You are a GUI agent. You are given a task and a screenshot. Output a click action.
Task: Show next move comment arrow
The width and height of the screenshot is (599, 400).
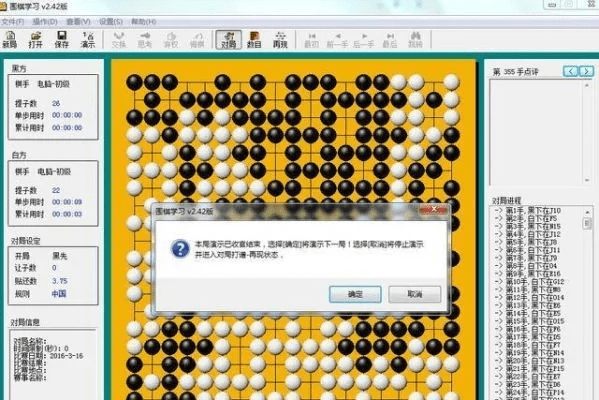point(586,71)
